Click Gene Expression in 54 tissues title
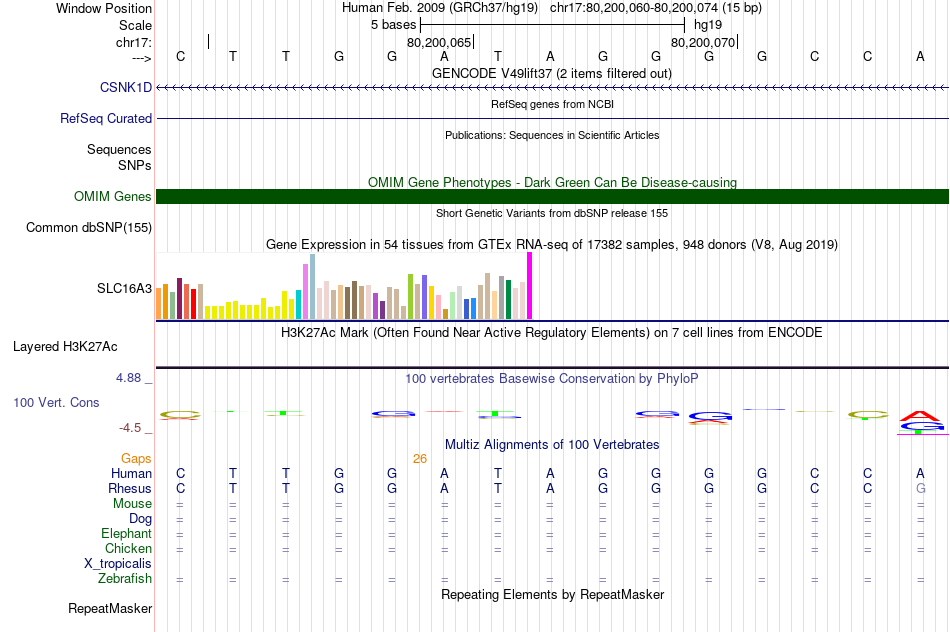Screen dimensions: 950x632 point(552,245)
